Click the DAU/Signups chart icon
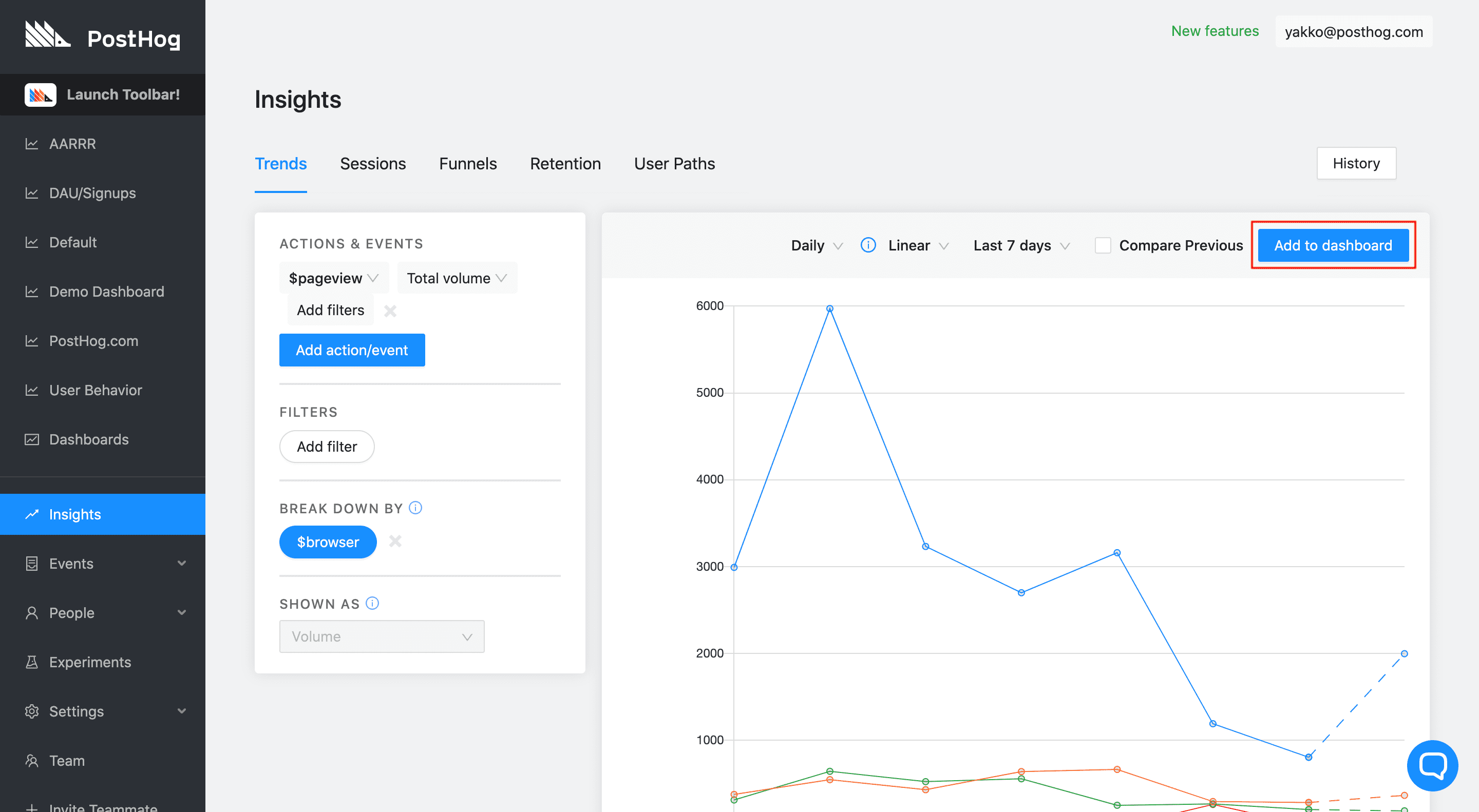 coord(31,193)
